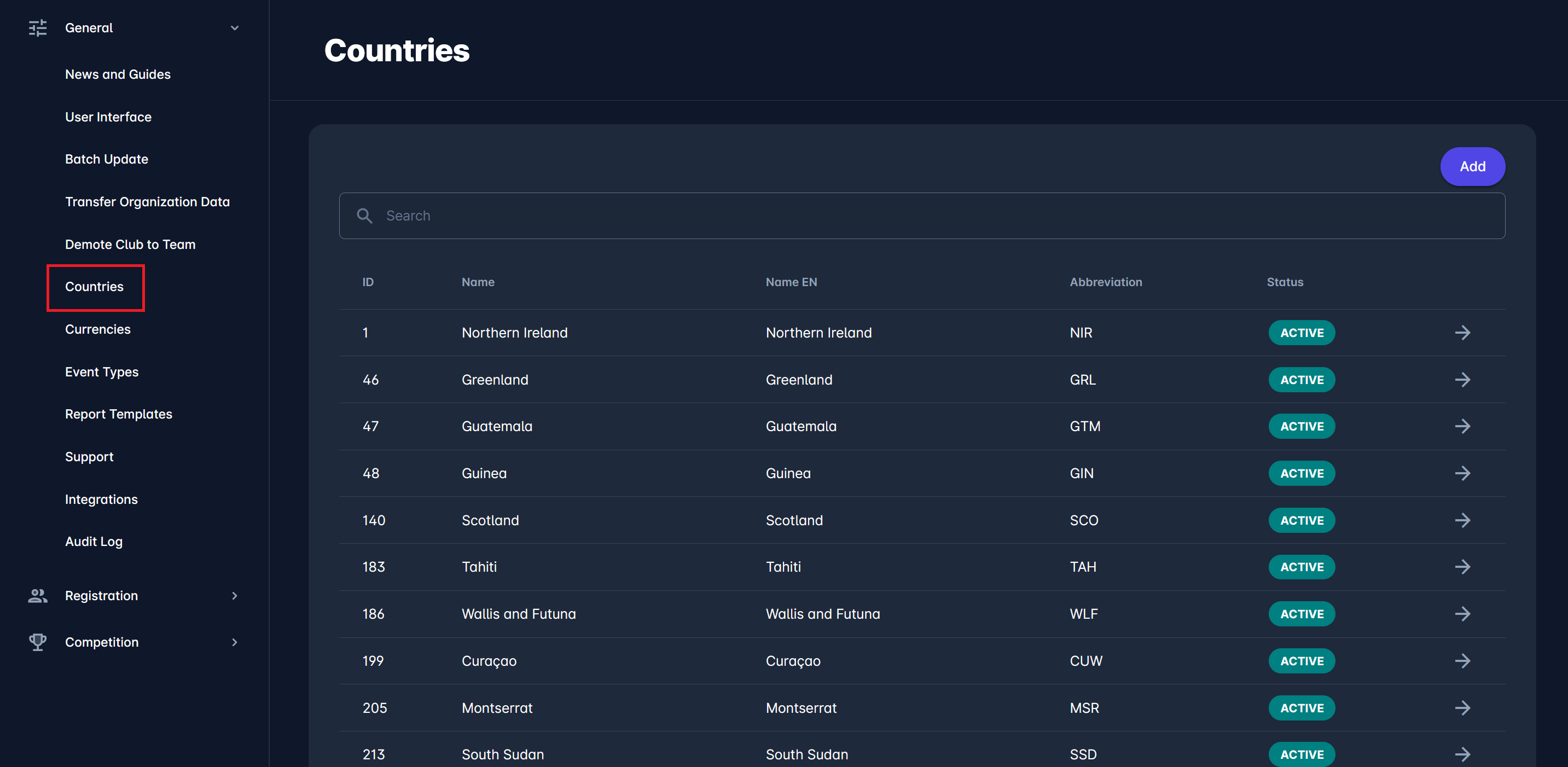Click the ACTIVE badge for Guatemala
Viewport: 1568px width, 767px height.
coord(1302,426)
